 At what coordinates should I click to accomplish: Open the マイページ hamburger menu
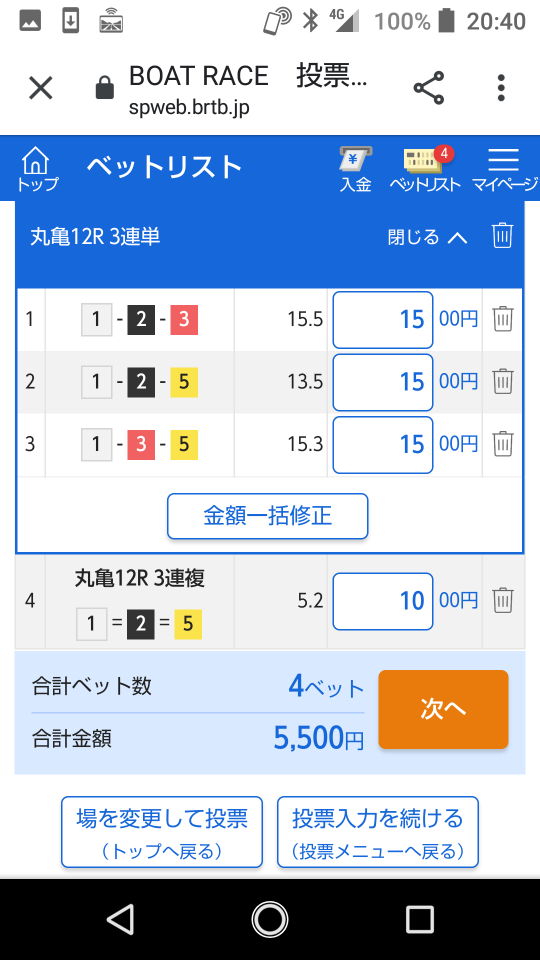tap(504, 170)
